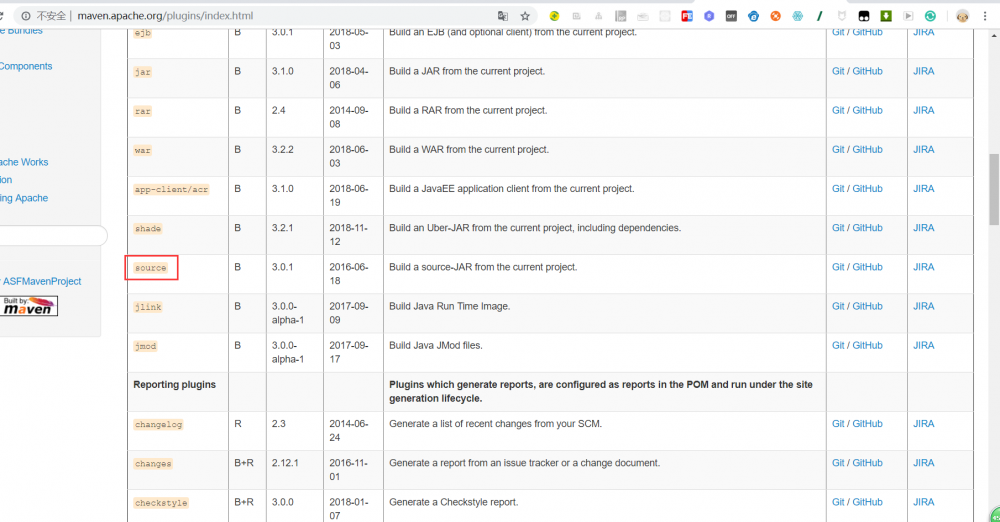
Task: Open the ASFMavenProject sidebar link
Action: [41, 281]
